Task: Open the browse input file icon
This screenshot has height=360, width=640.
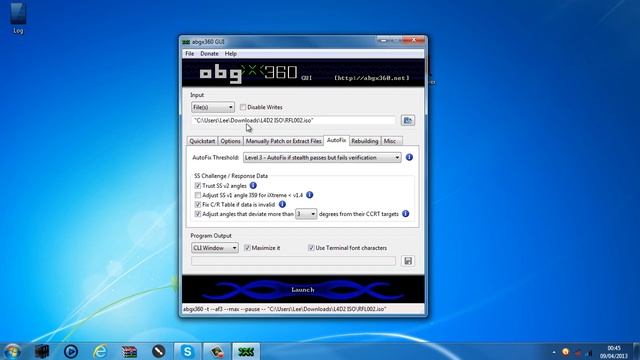Action: 407,120
